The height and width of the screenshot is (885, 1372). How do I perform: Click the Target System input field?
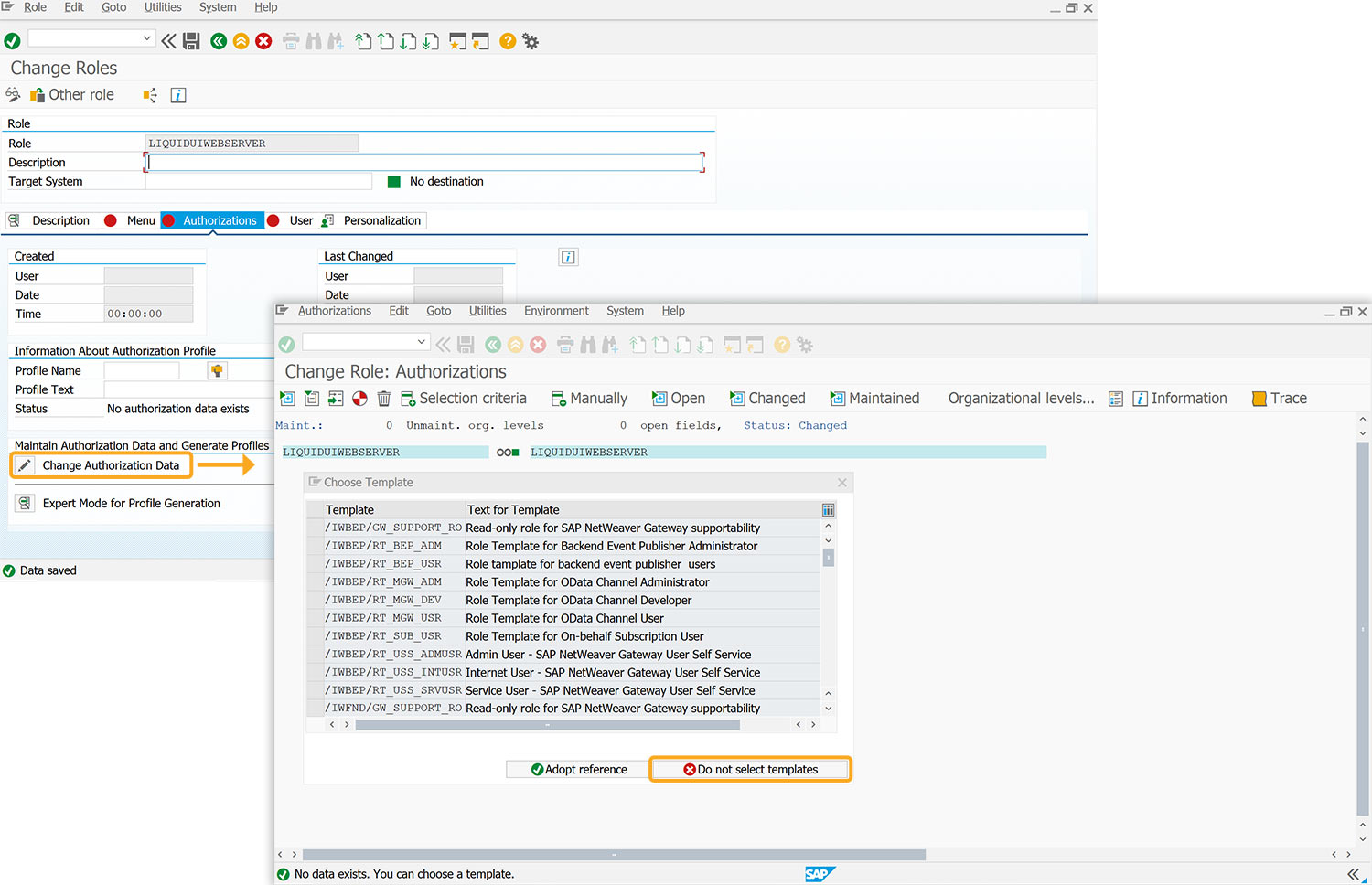pos(259,182)
